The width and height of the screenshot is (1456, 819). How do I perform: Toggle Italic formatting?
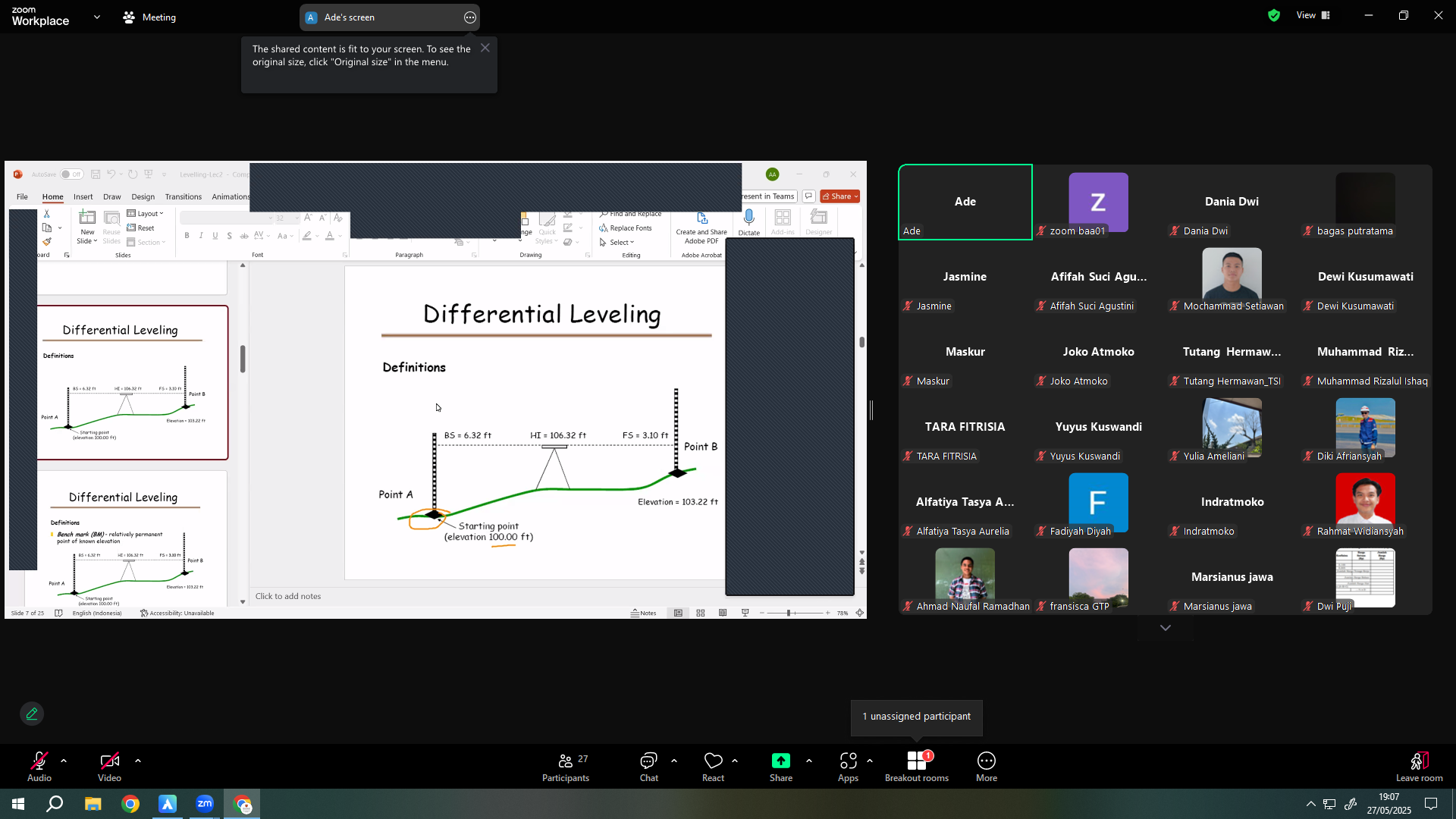(x=201, y=236)
